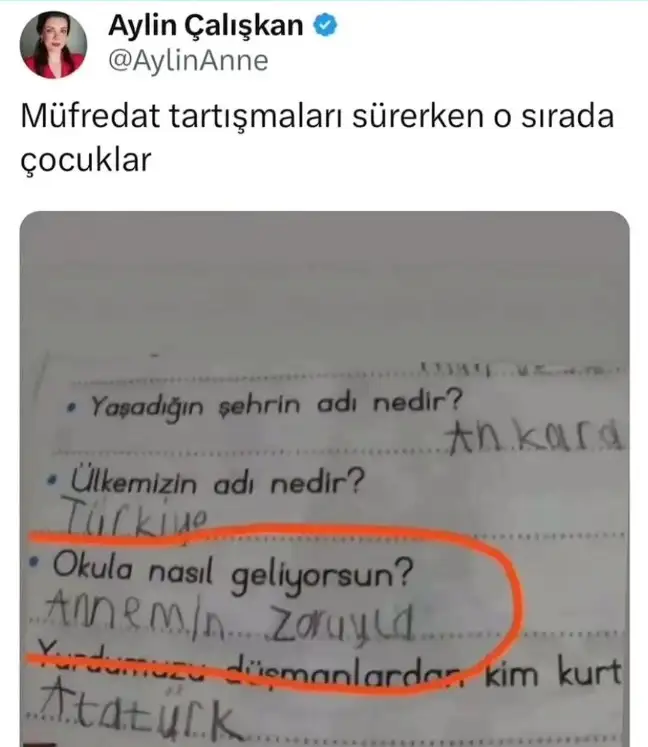
Task: Open the Aylin Çalışkan display name
Action: 206,25
